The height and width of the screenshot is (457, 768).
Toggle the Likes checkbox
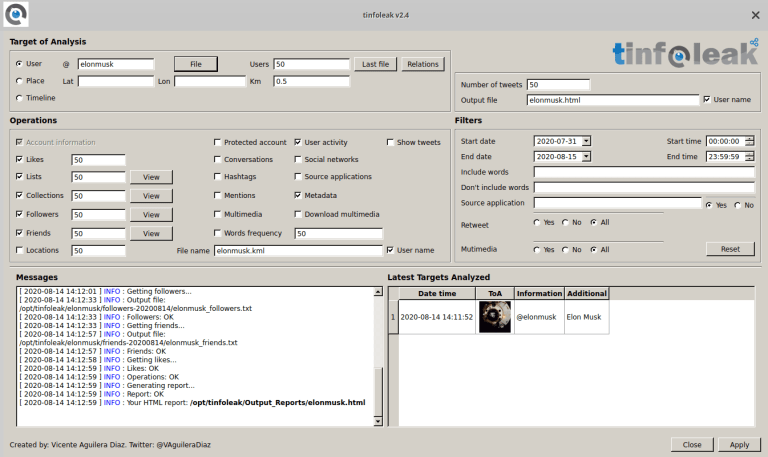19,159
